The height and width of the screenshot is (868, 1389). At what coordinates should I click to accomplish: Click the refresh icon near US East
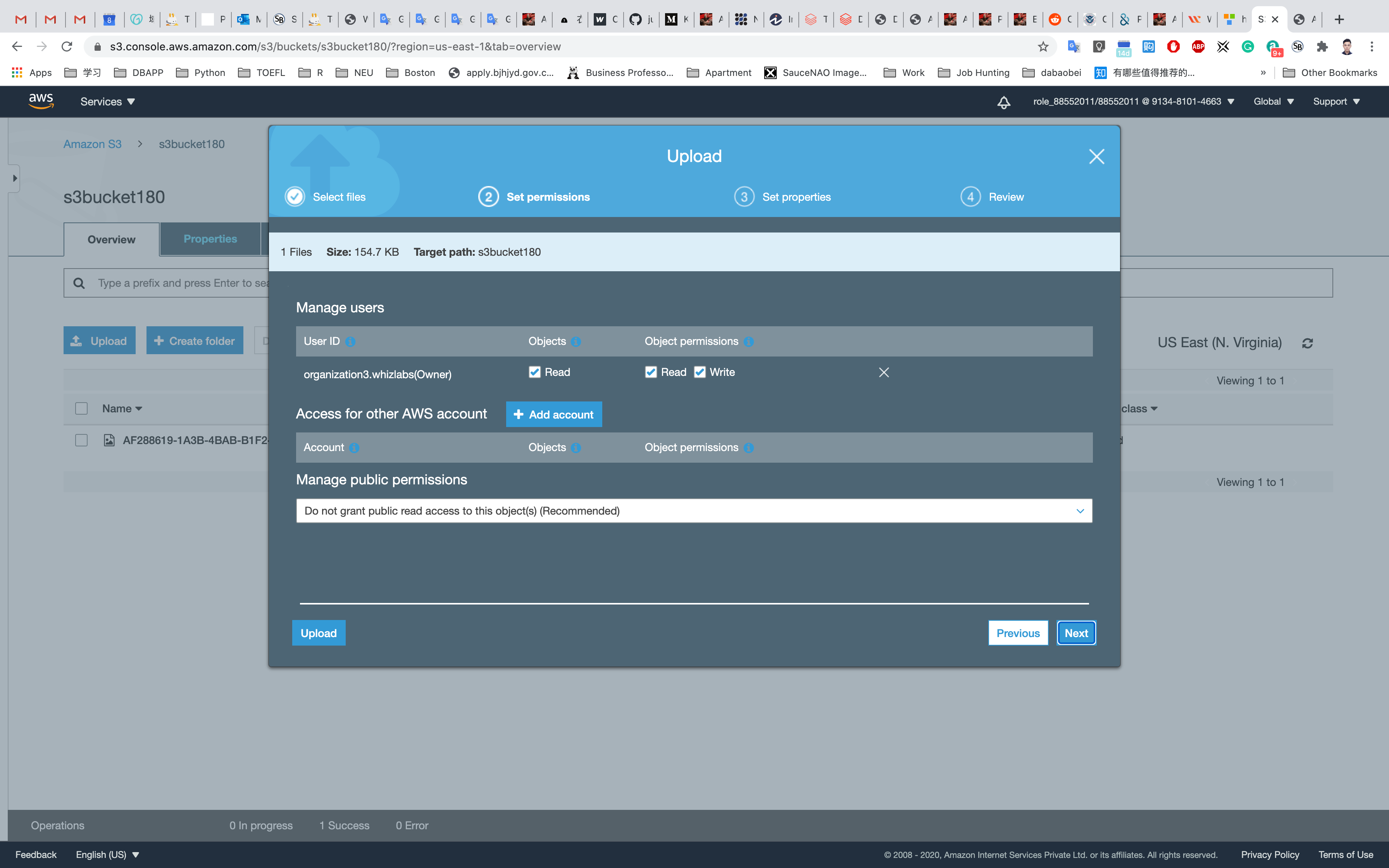(1308, 343)
